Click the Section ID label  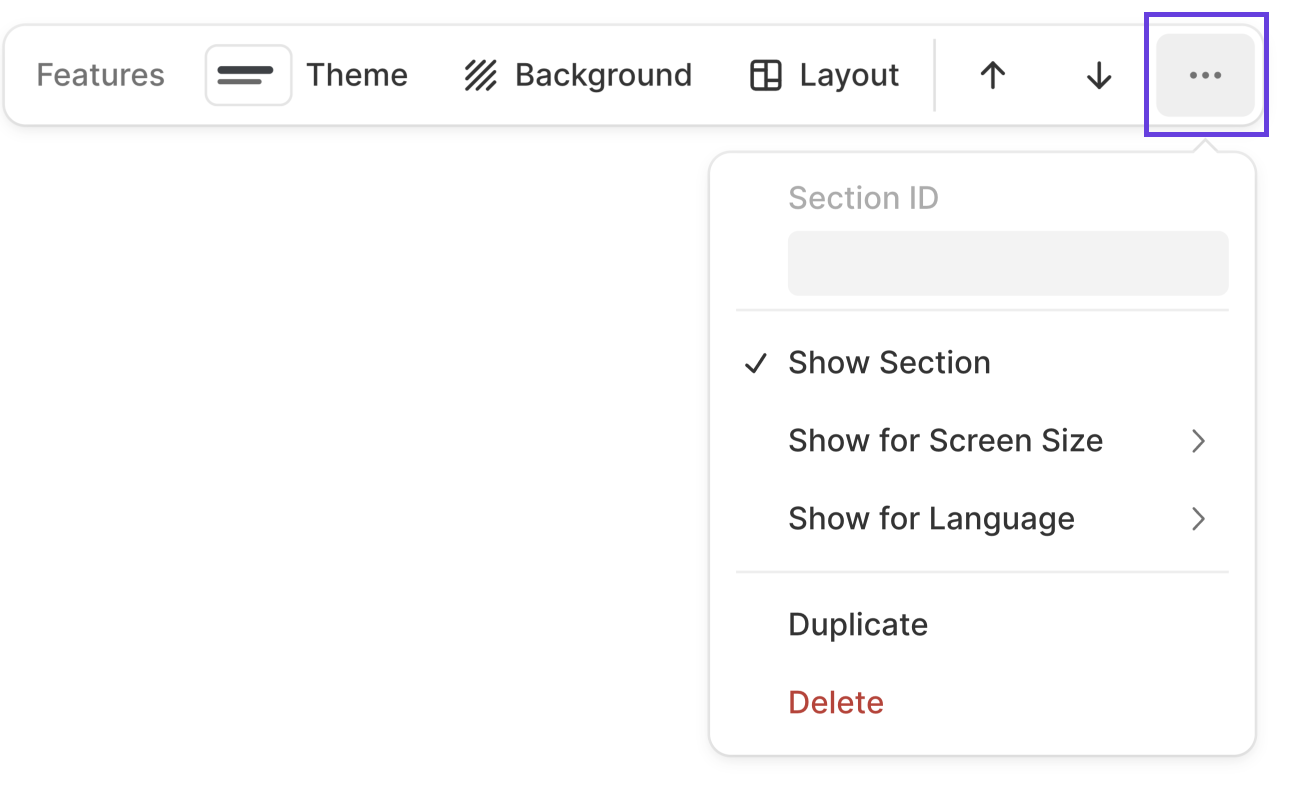pyautogui.click(x=863, y=197)
